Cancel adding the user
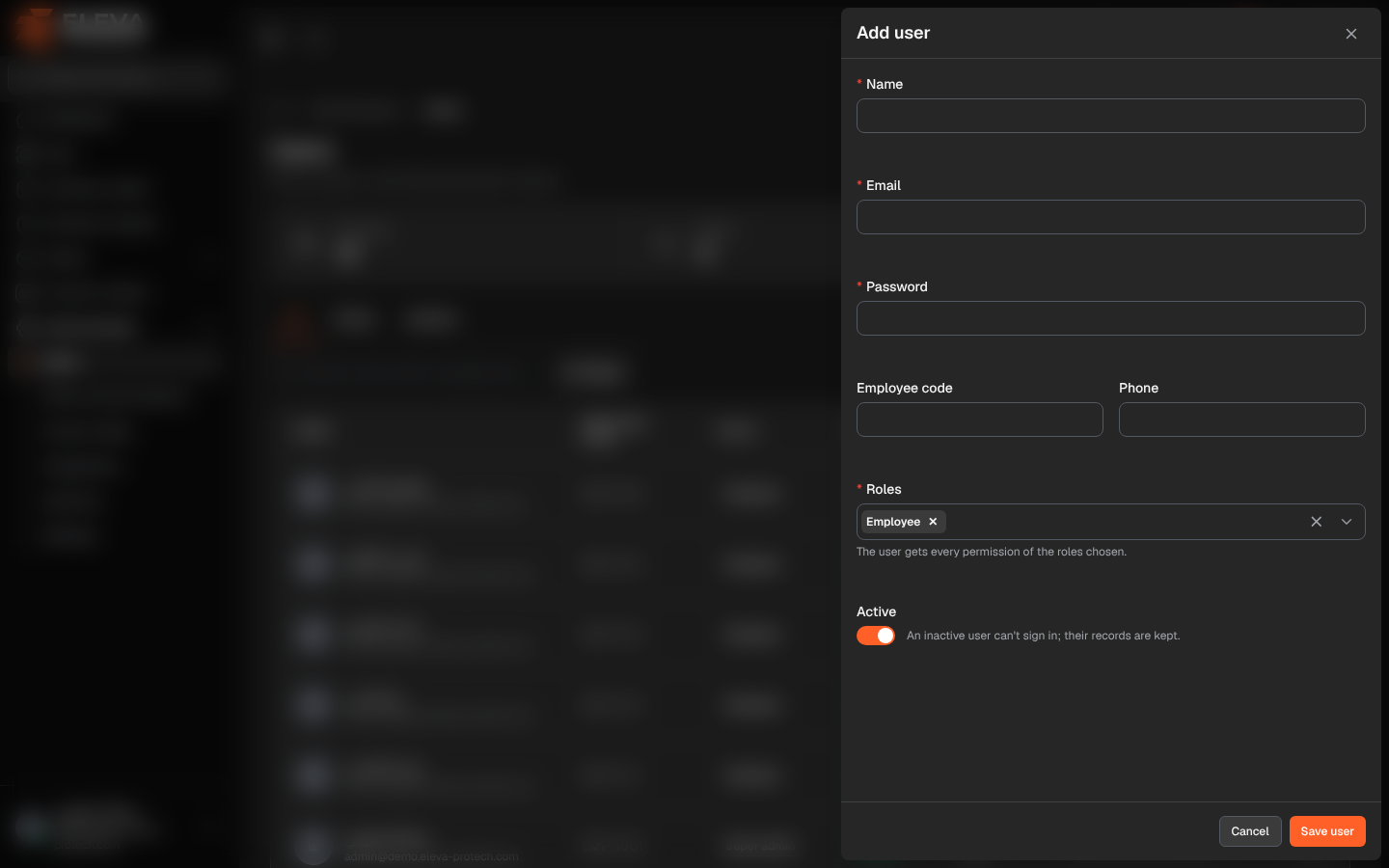1389x868 pixels. [x=1250, y=831]
